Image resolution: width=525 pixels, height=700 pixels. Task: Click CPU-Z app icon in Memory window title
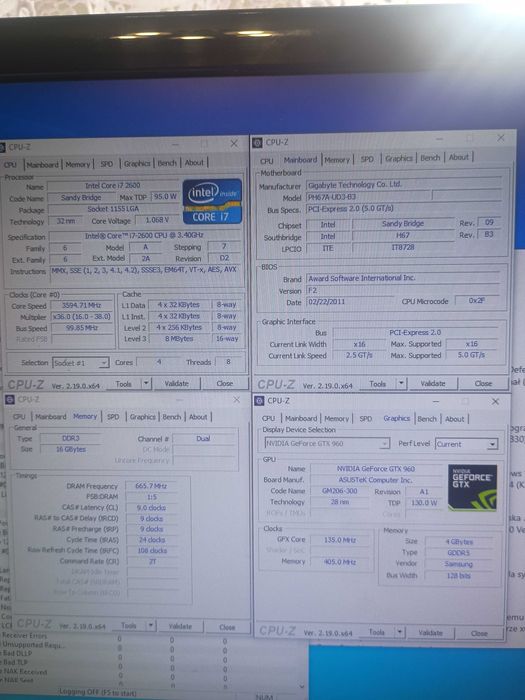[9, 400]
